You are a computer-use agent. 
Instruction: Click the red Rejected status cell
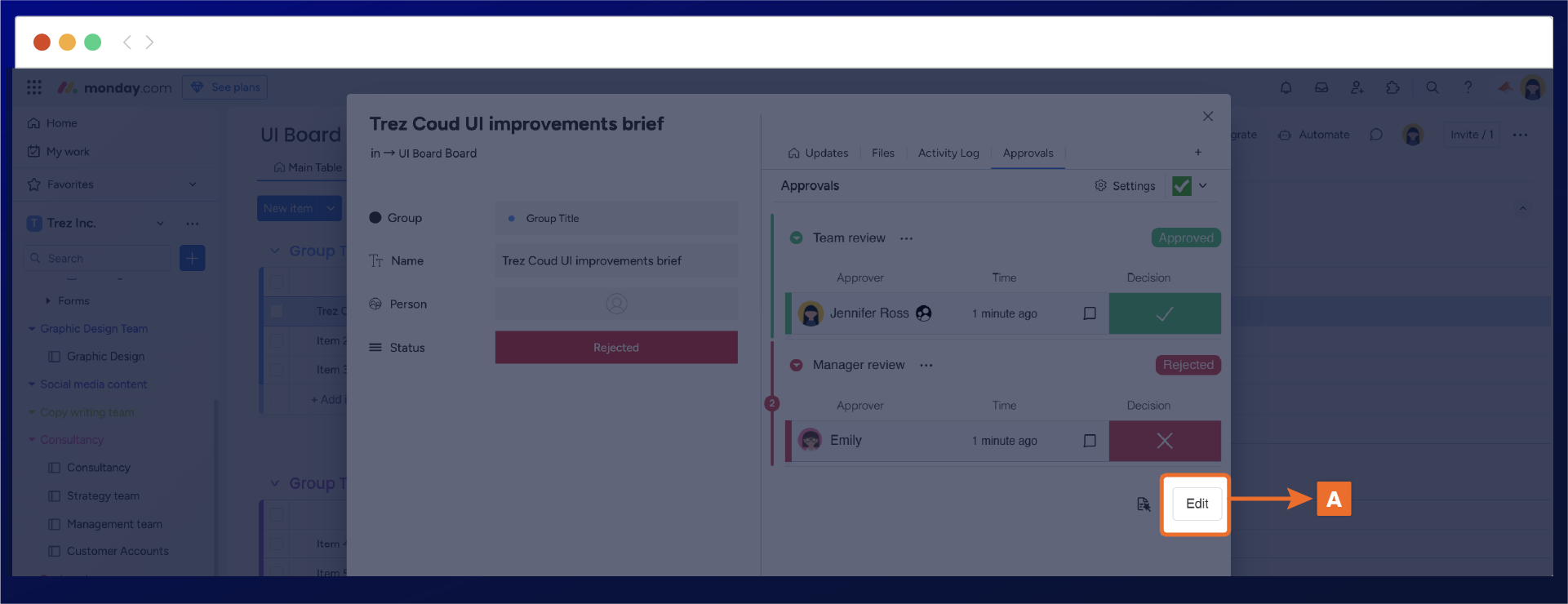pyautogui.click(x=615, y=348)
